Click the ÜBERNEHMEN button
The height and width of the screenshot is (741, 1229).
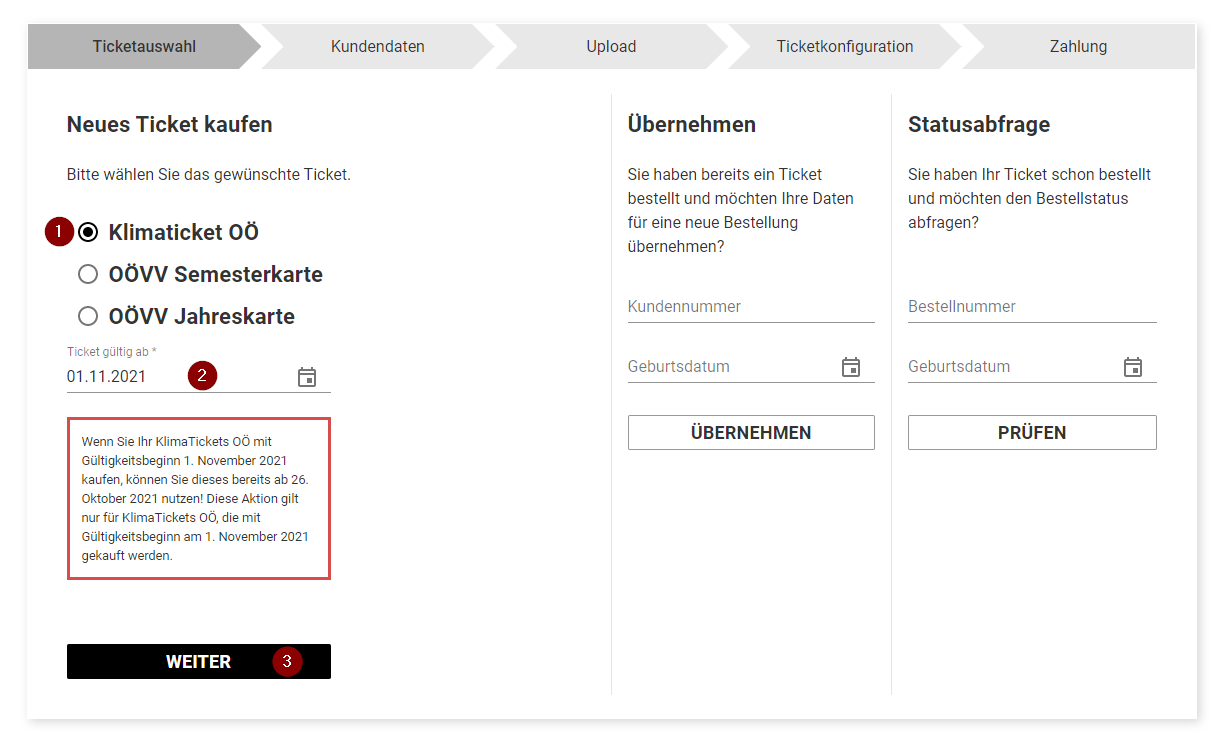point(751,433)
